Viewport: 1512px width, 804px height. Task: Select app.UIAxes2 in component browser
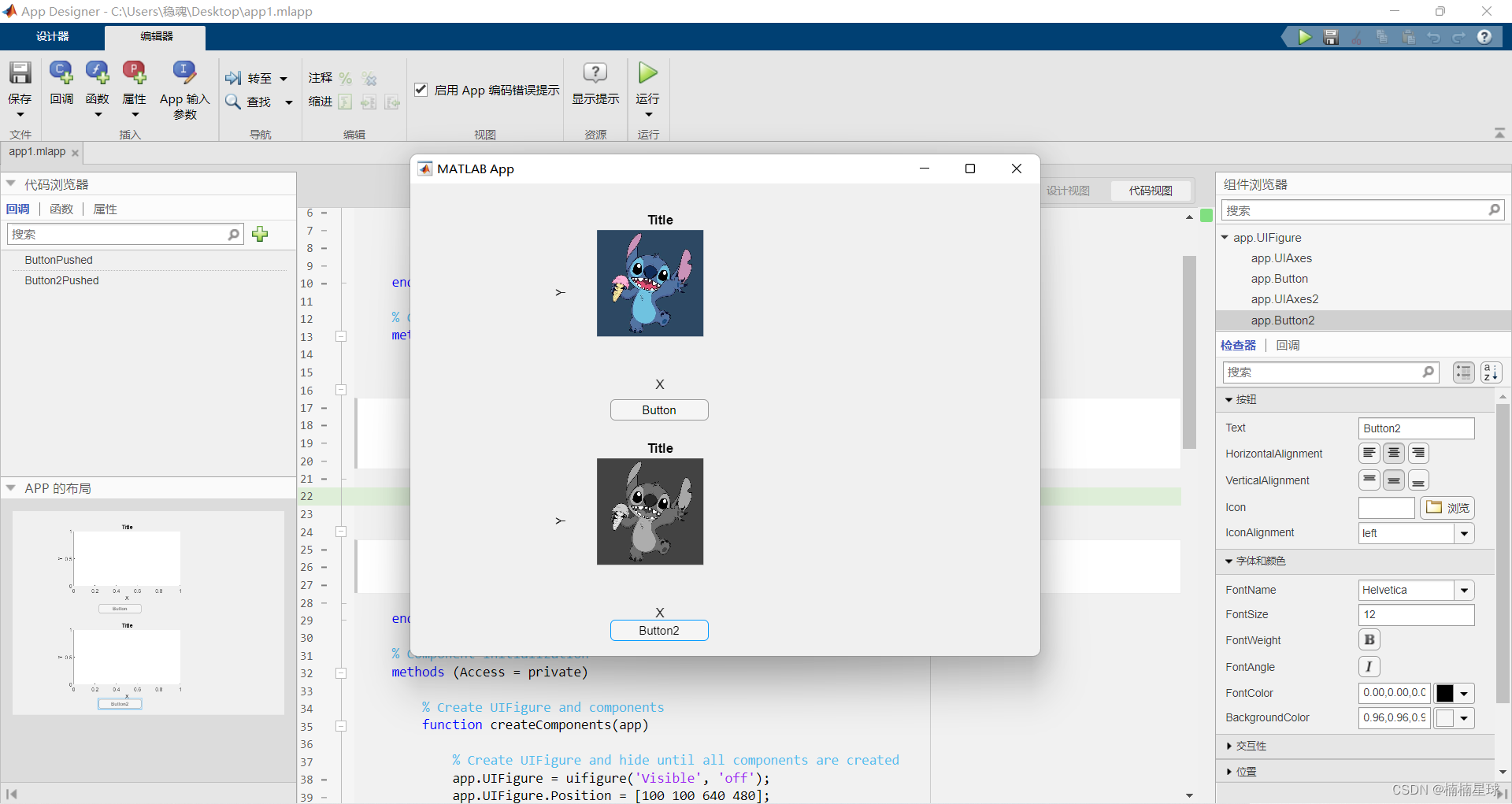1284,299
